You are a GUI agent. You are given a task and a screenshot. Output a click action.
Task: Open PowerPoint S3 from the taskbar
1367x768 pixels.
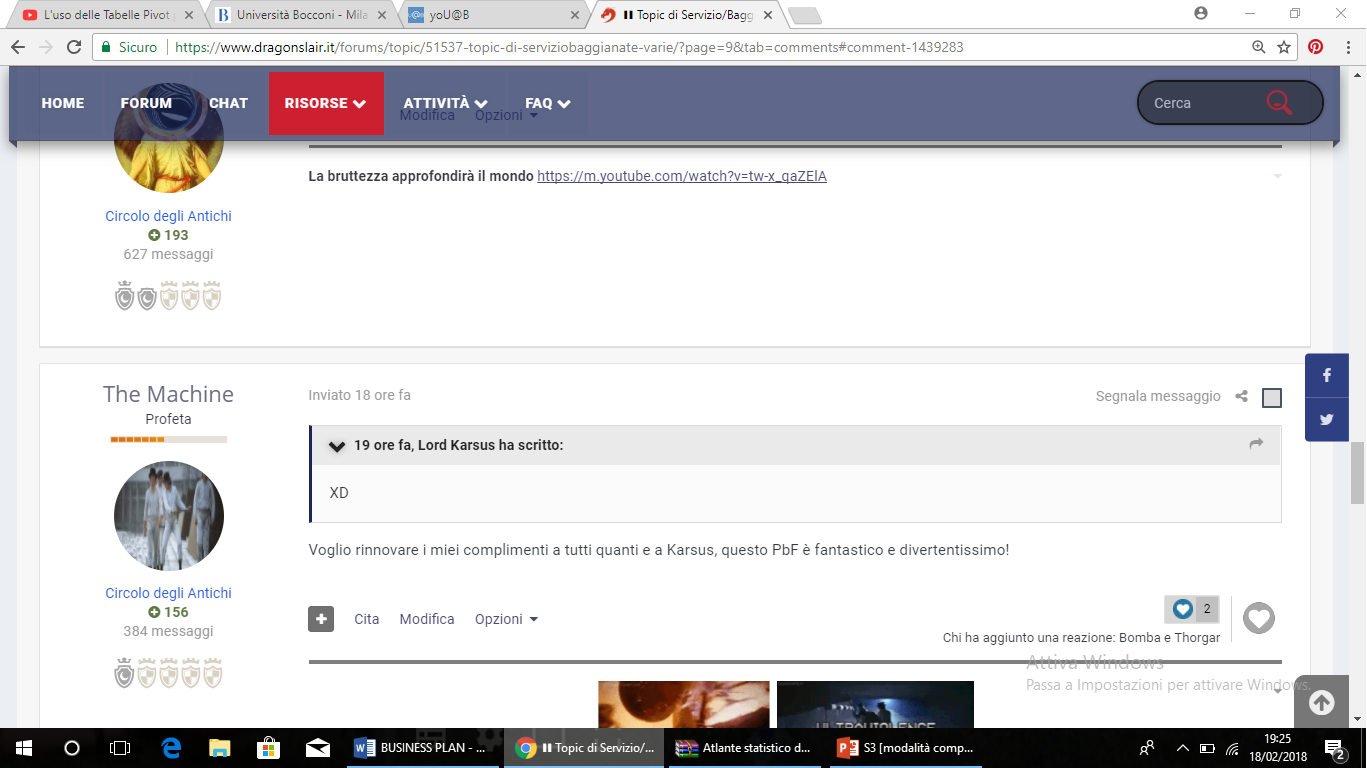tap(907, 748)
